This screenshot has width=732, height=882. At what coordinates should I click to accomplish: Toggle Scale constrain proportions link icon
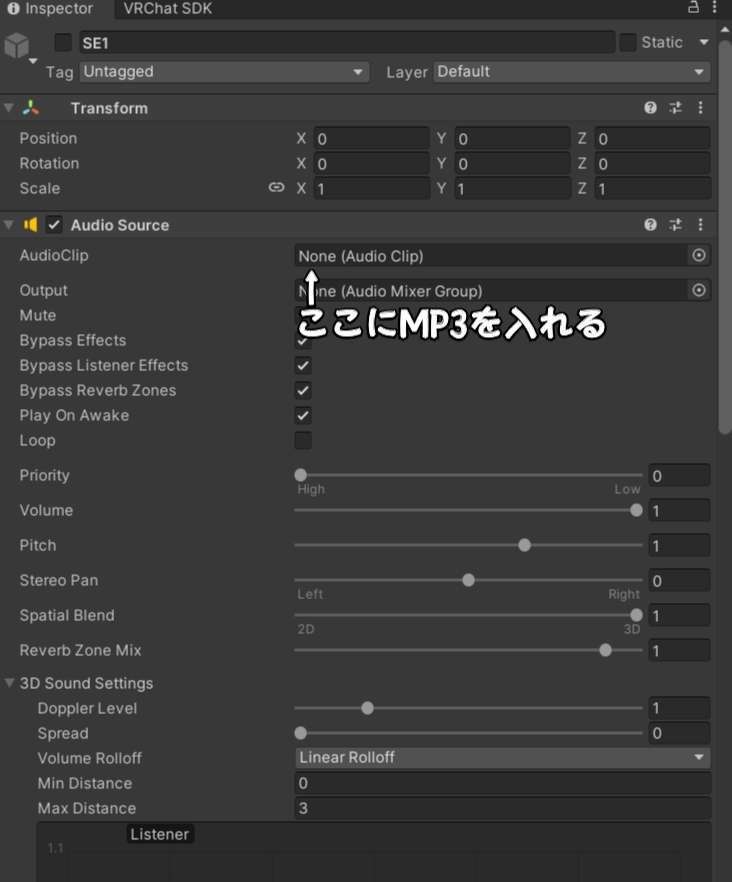pyautogui.click(x=276, y=187)
